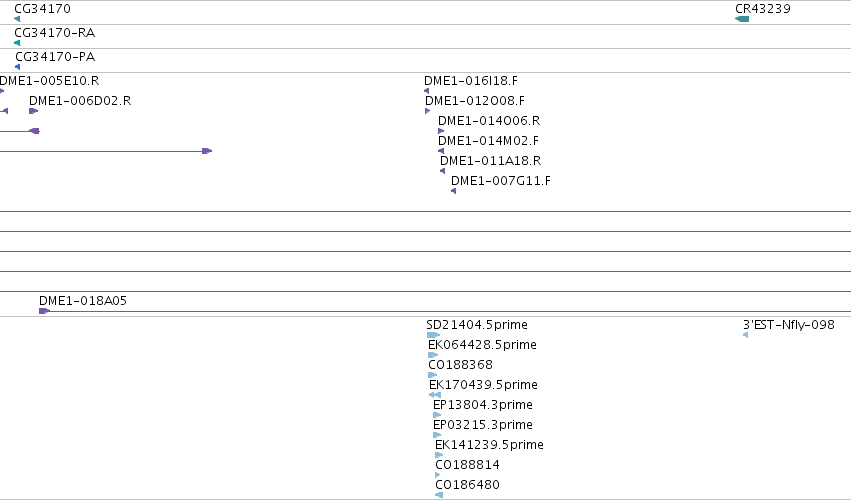Click the EP03215.3prime label
Image resolution: width=851 pixels, height=500 pixels.
(483, 425)
